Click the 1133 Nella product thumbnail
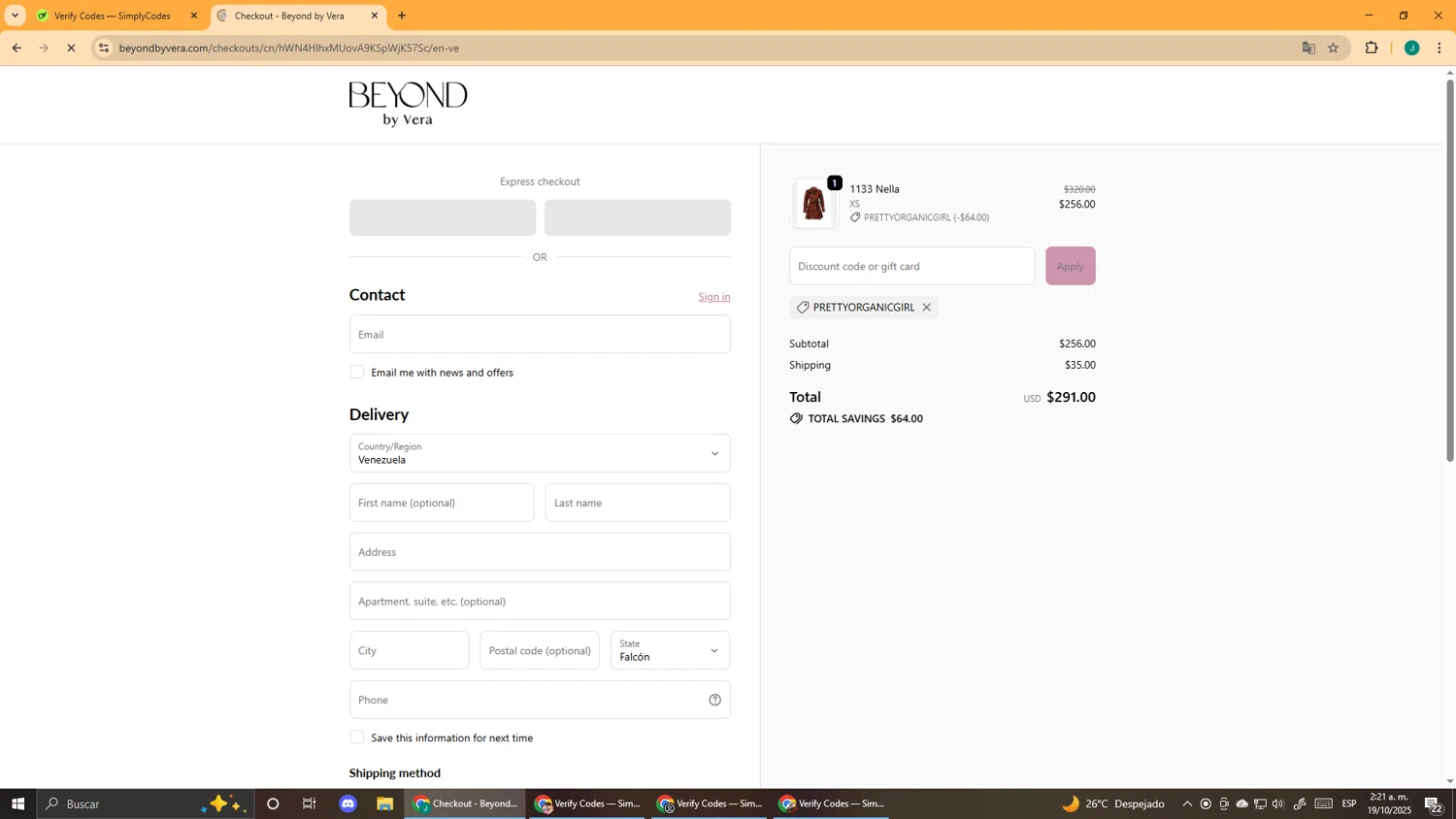Image resolution: width=1456 pixels, height=819 pixels. pos(814,204)
